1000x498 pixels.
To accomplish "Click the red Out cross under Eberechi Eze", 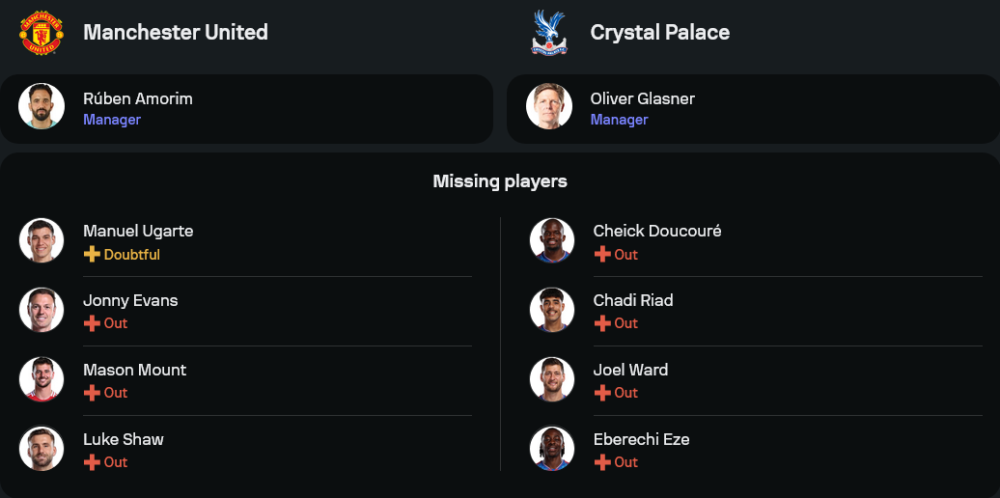I will tap(602, 462).
